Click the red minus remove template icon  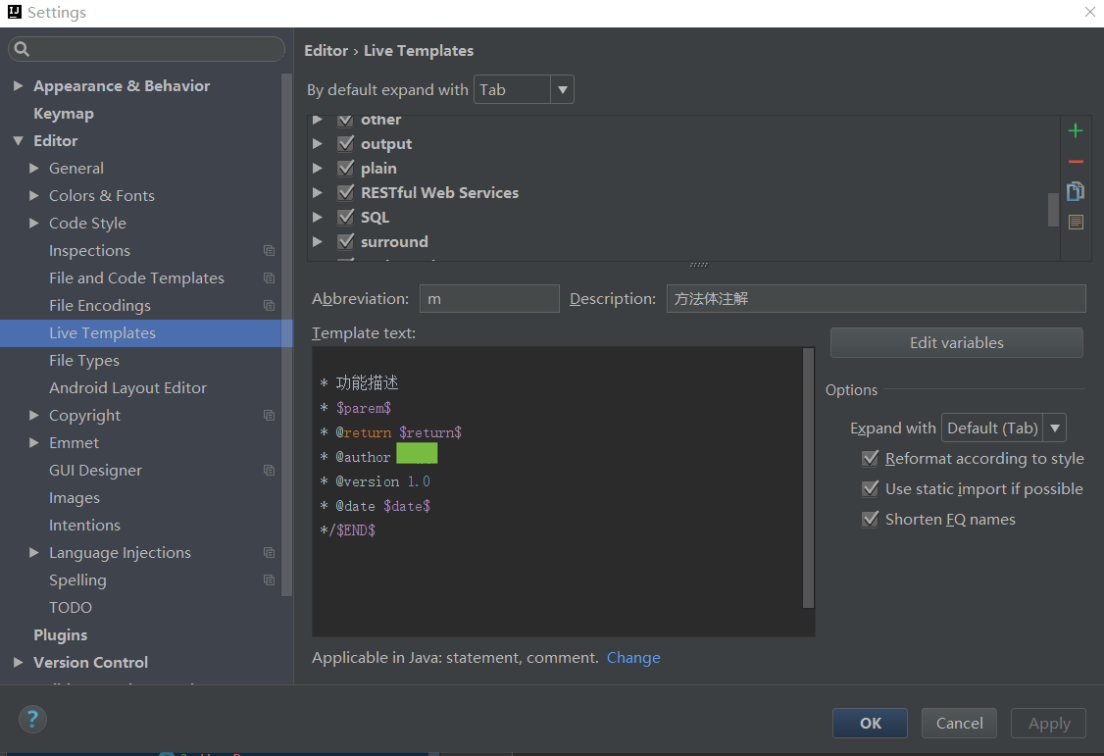[1075, 161]
